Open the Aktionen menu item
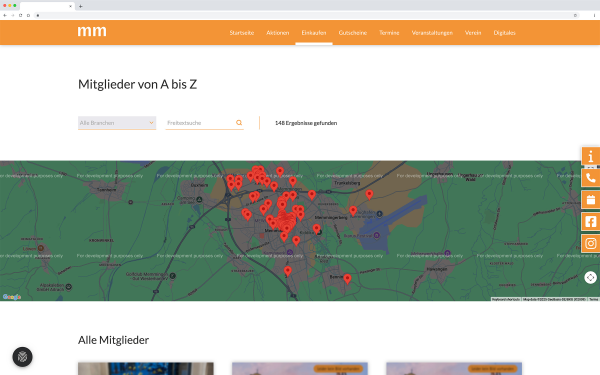This screenshot has width=600, height=375. [278, 33]
